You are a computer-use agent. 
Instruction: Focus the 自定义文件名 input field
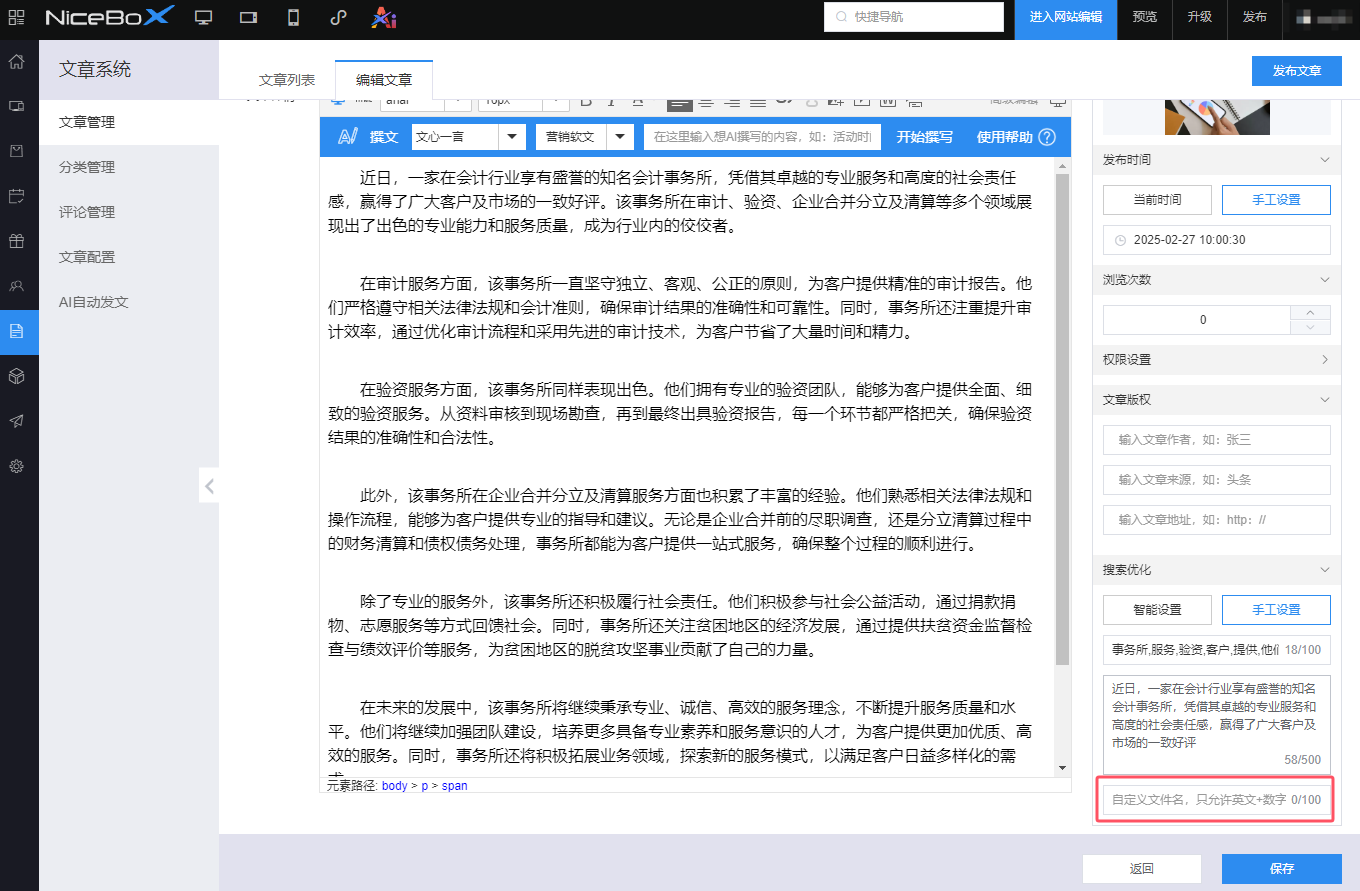pyautogui.click(x=1217, y=800)
